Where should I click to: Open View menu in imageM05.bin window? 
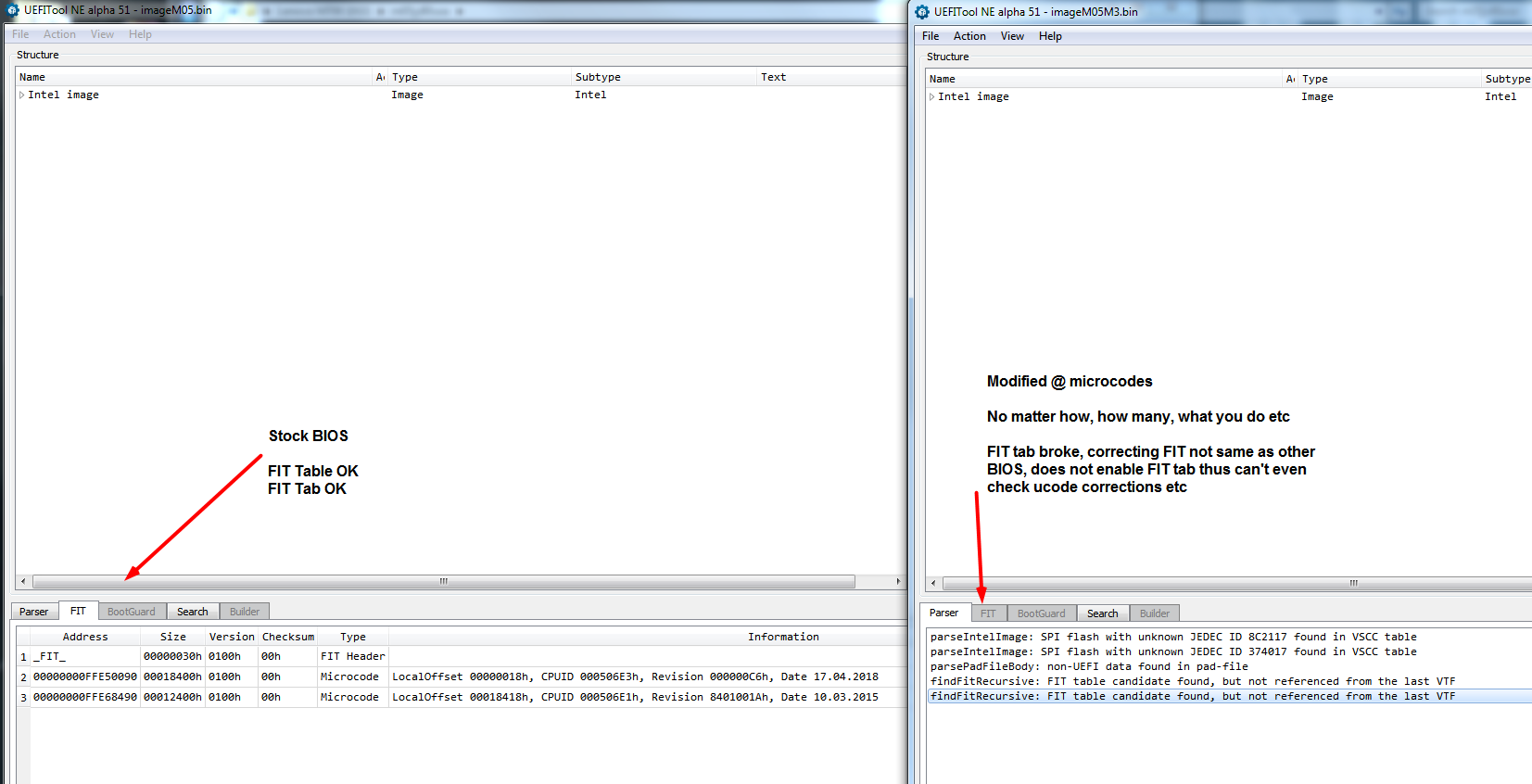[102, 34]
